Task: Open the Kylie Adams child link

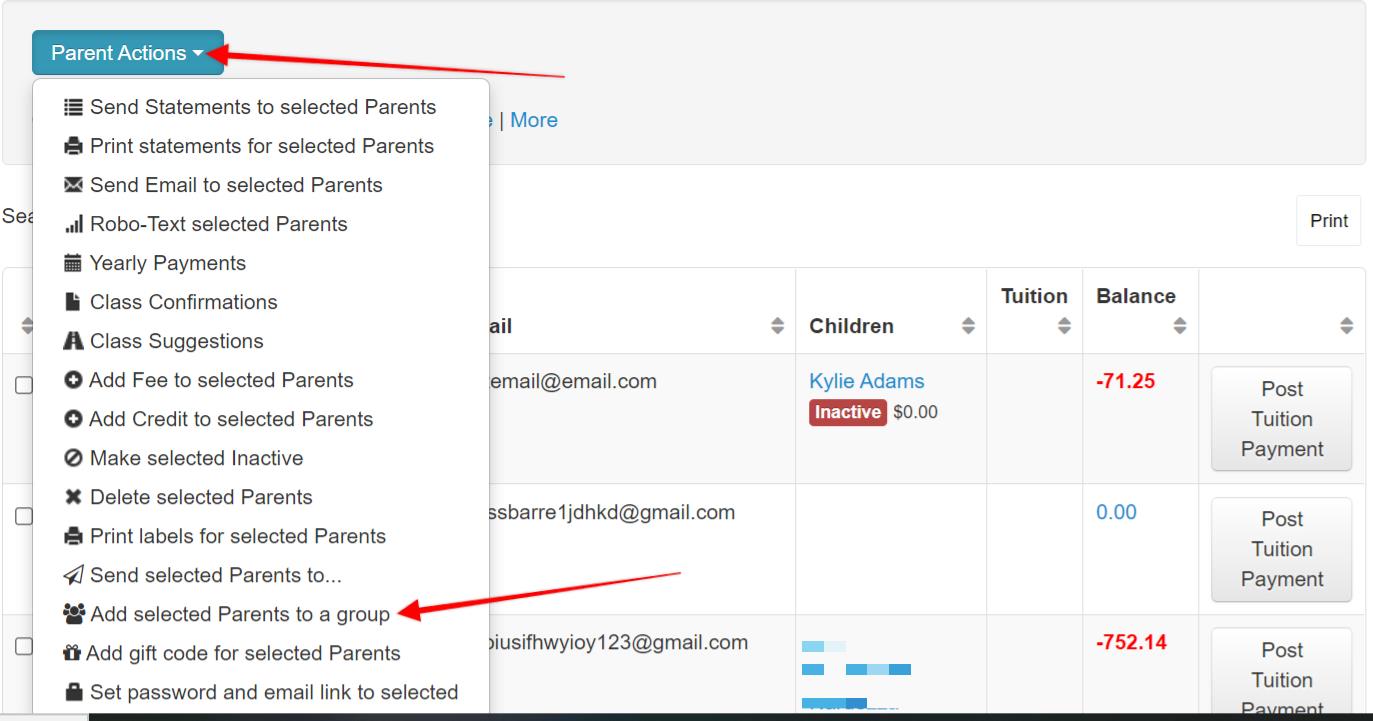Action: 866,381
